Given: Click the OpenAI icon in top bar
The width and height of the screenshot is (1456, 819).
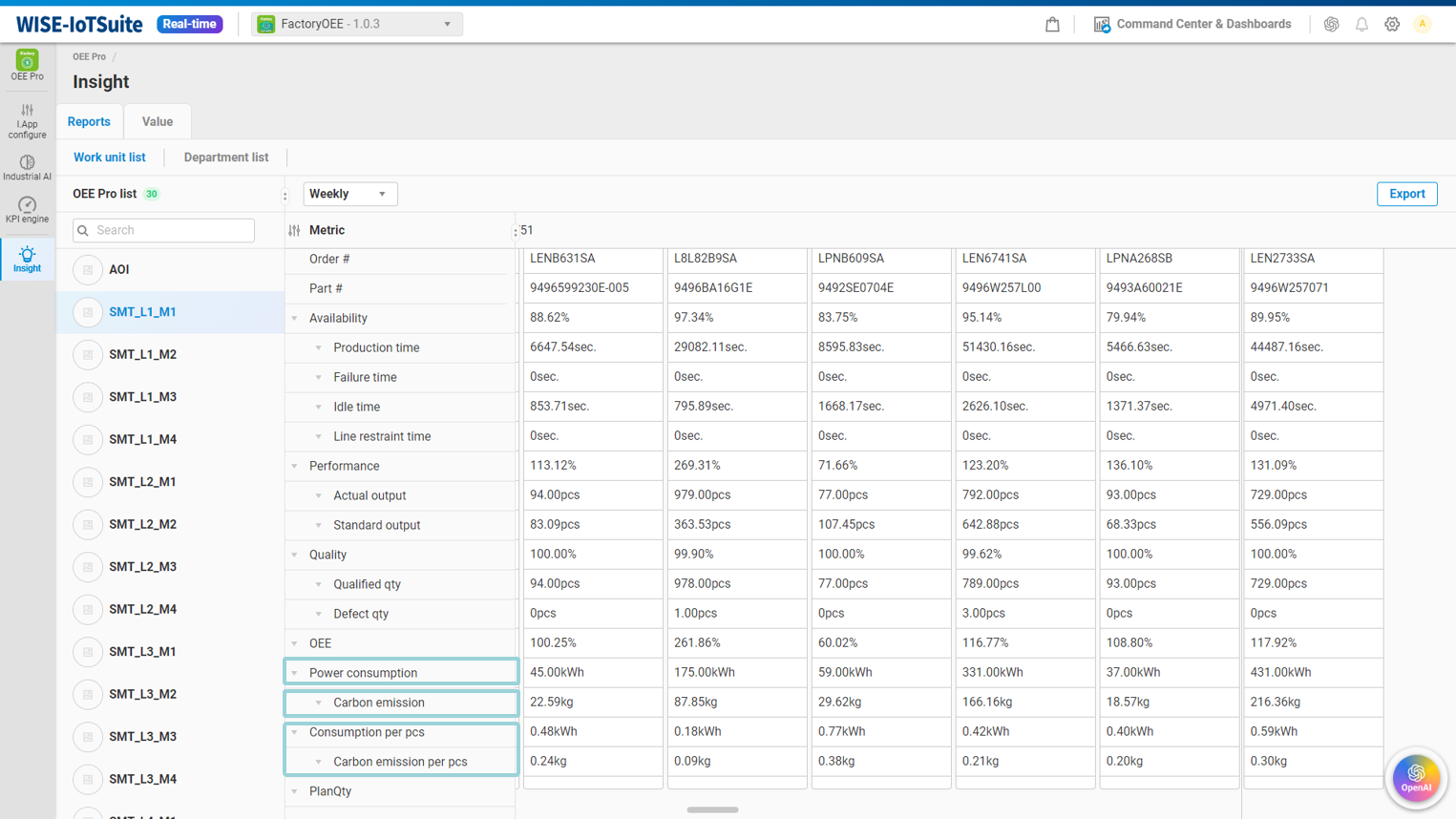Looking at the screenshot, I should point(1331,24).
